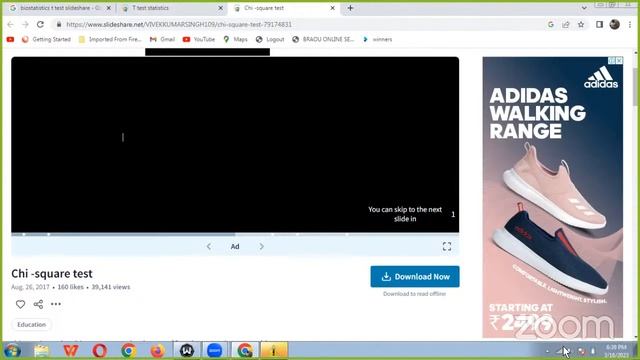Click the 160 likes count
This screenshot has width=640, height=360.
(70, 287)
